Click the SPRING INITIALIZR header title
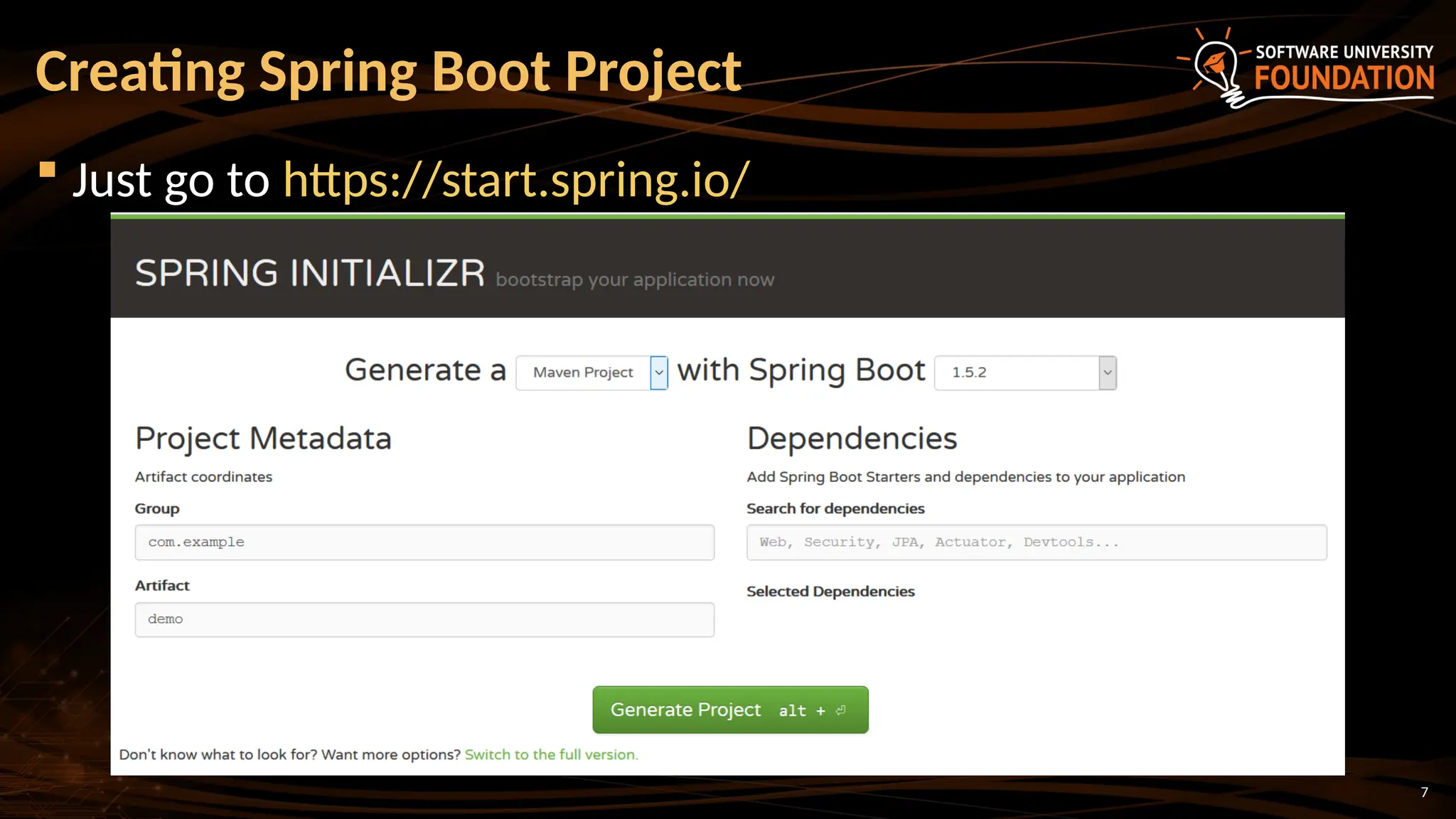Image resolution: width=1456 pixels, height=819 pixels. (310, 273)
